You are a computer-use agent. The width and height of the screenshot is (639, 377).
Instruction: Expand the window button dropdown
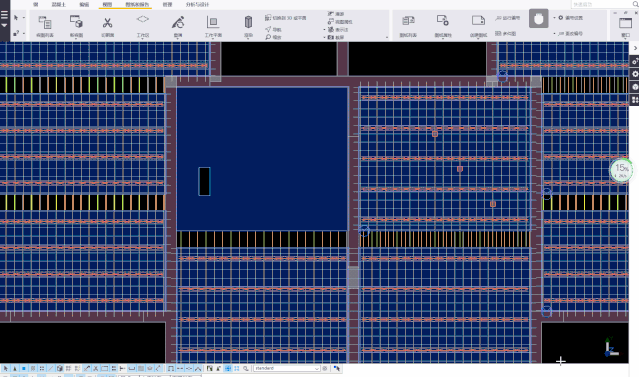click(625, 25)
